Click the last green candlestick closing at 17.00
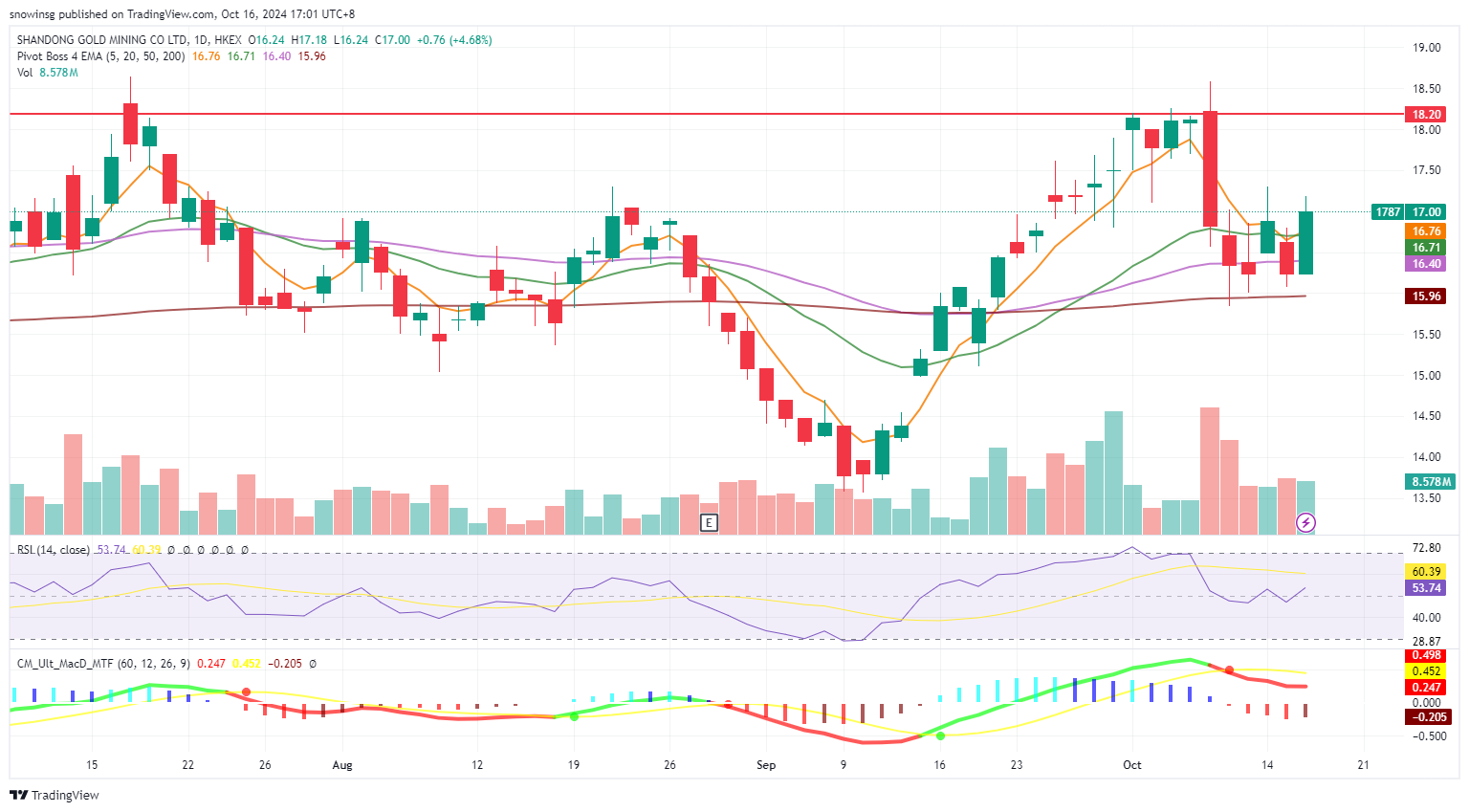The height and width of the screenshot is (812, 1469). click(1305, 243)
